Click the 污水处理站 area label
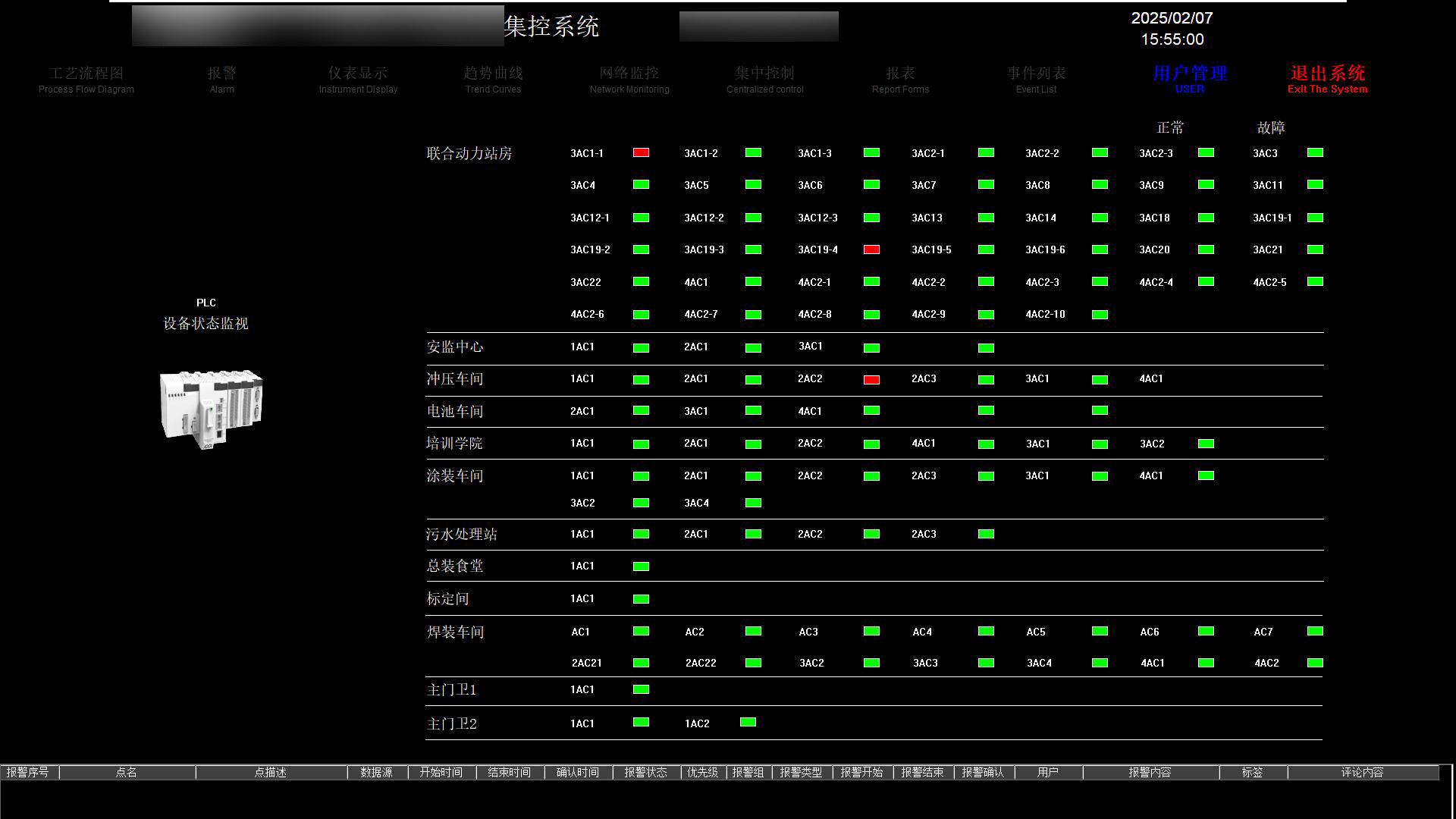Image resolution: width=1456 pixels, height=819 pixels. tap(461, 534)
